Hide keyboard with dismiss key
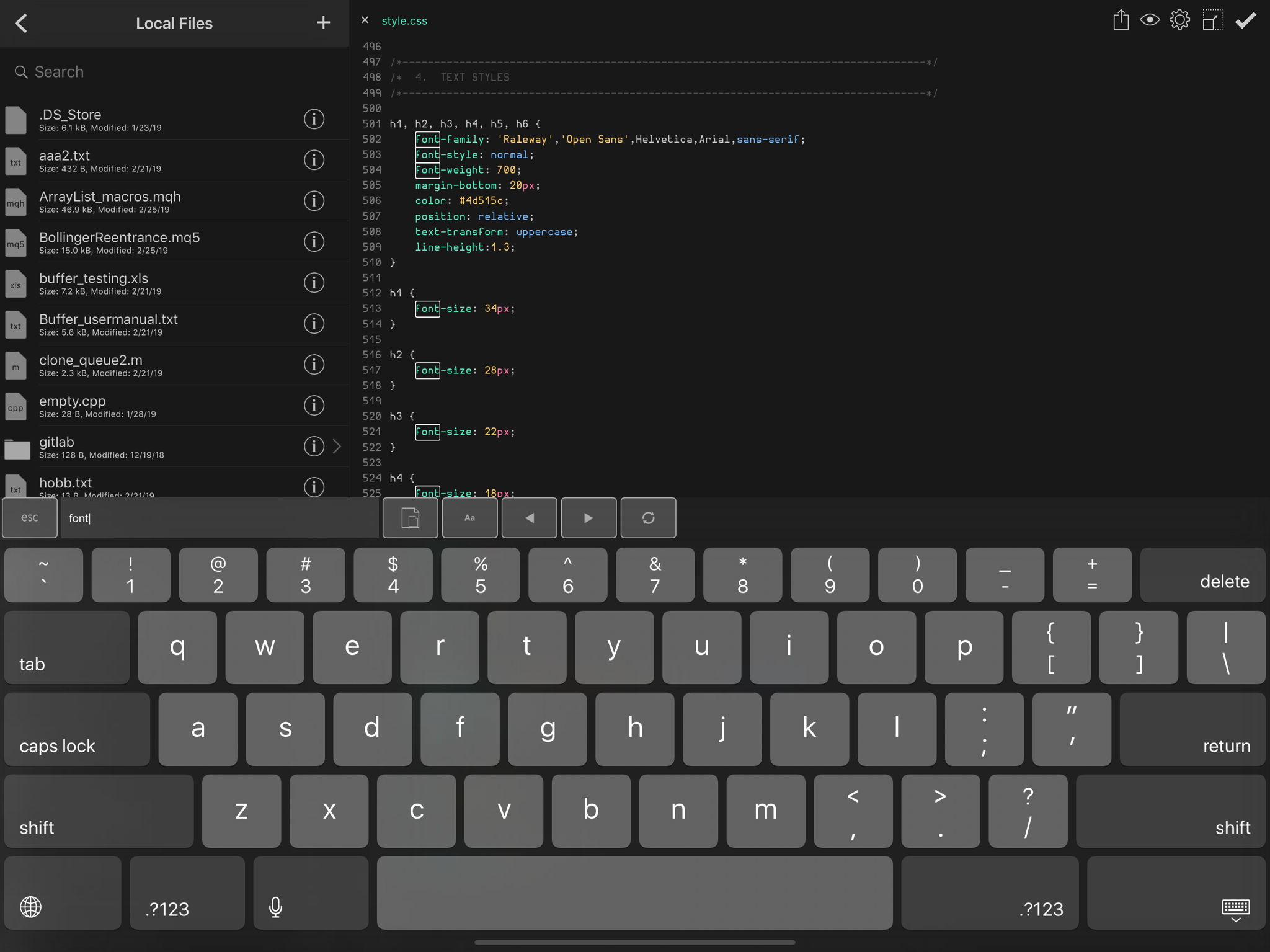This screenshot has width=1270, height=952. (1176, 893)
